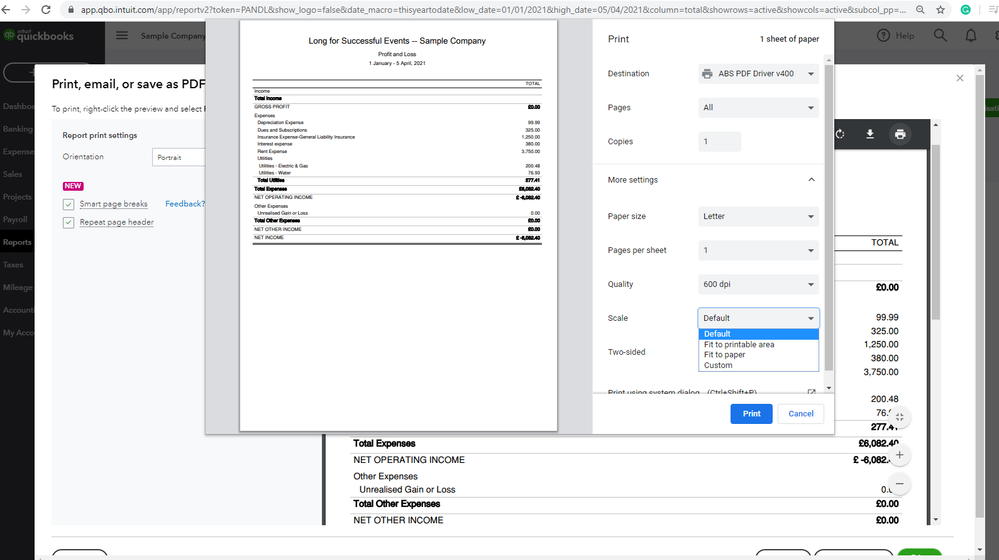Viewport: 999px width, 560px height.
Task: Click the PDF viewer rotate icon
Action: (x=840, y=134)
